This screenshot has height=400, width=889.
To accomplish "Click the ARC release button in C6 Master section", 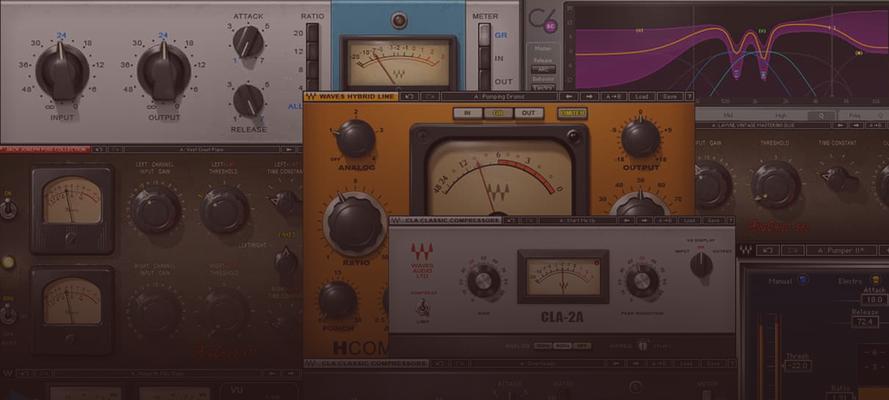I will tap(543, 69).
